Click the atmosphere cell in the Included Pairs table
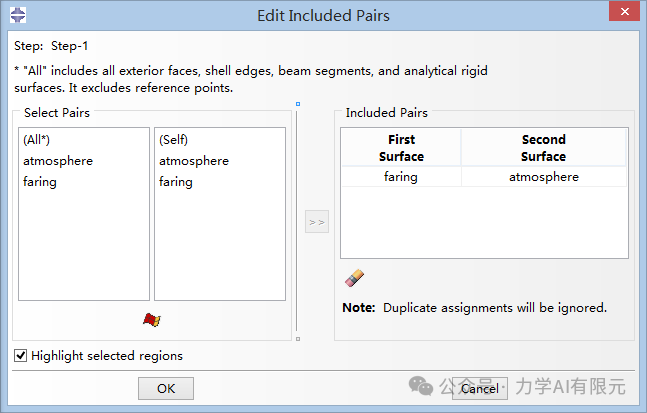This screenshot has height=413, width=647. tap(544, 177)
